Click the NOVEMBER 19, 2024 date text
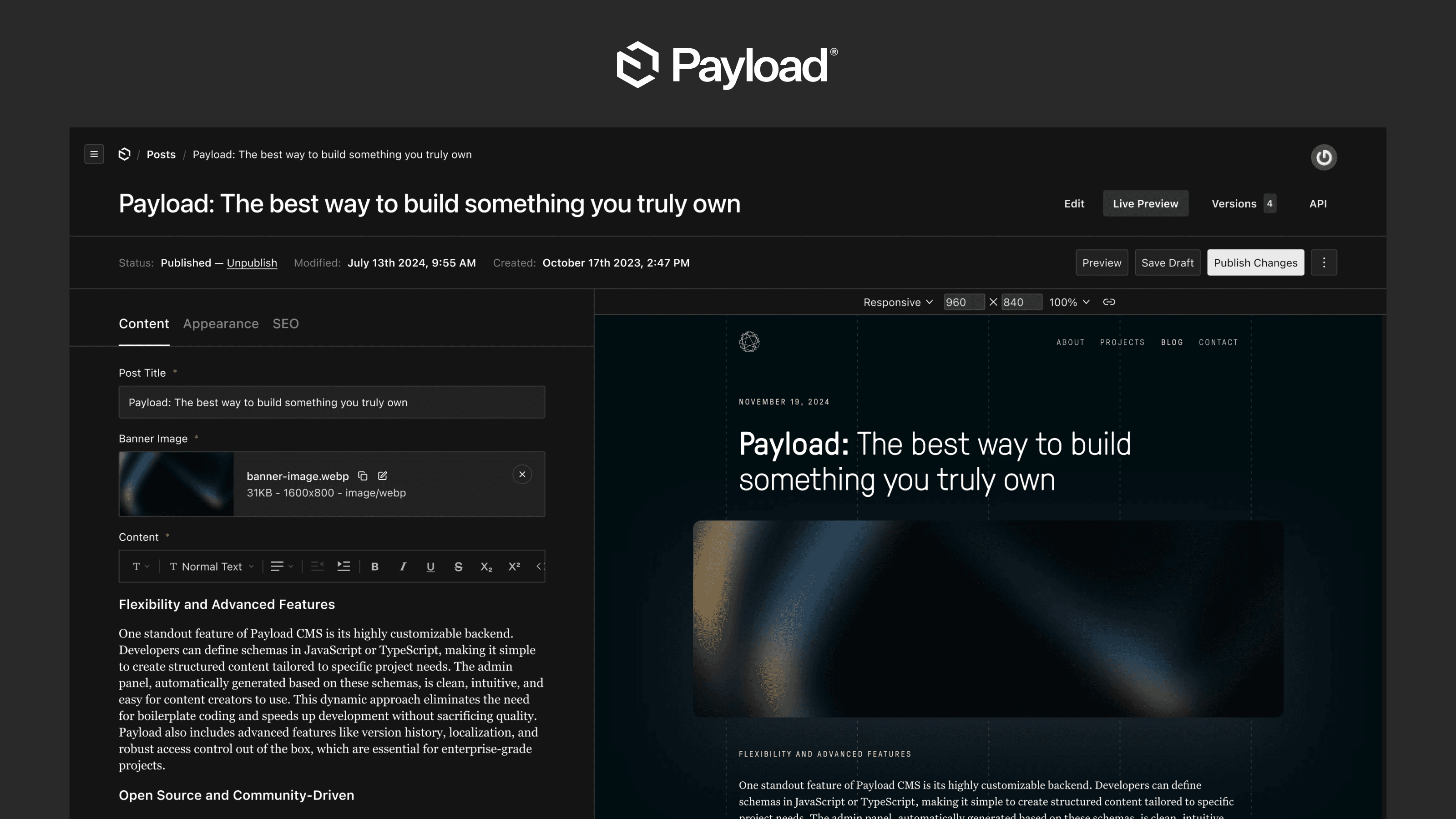 pos(784,402)
